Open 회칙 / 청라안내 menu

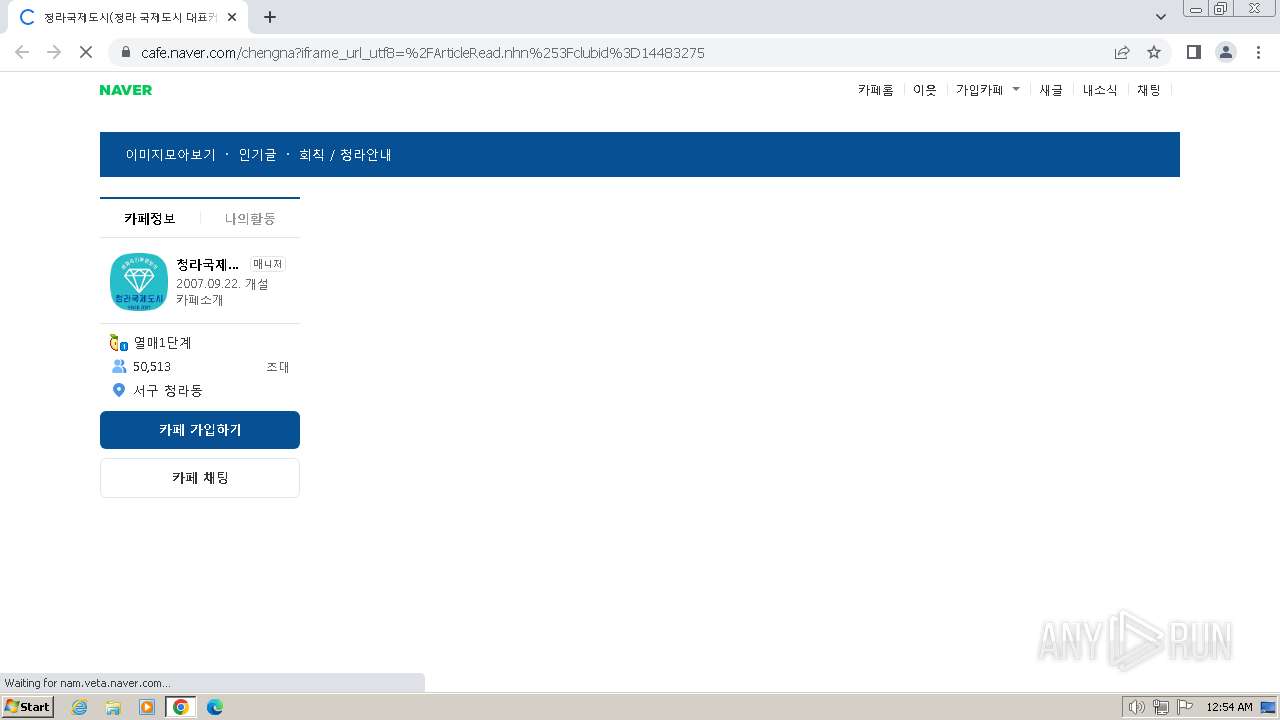pyautogui.click(x=345, y=155)
